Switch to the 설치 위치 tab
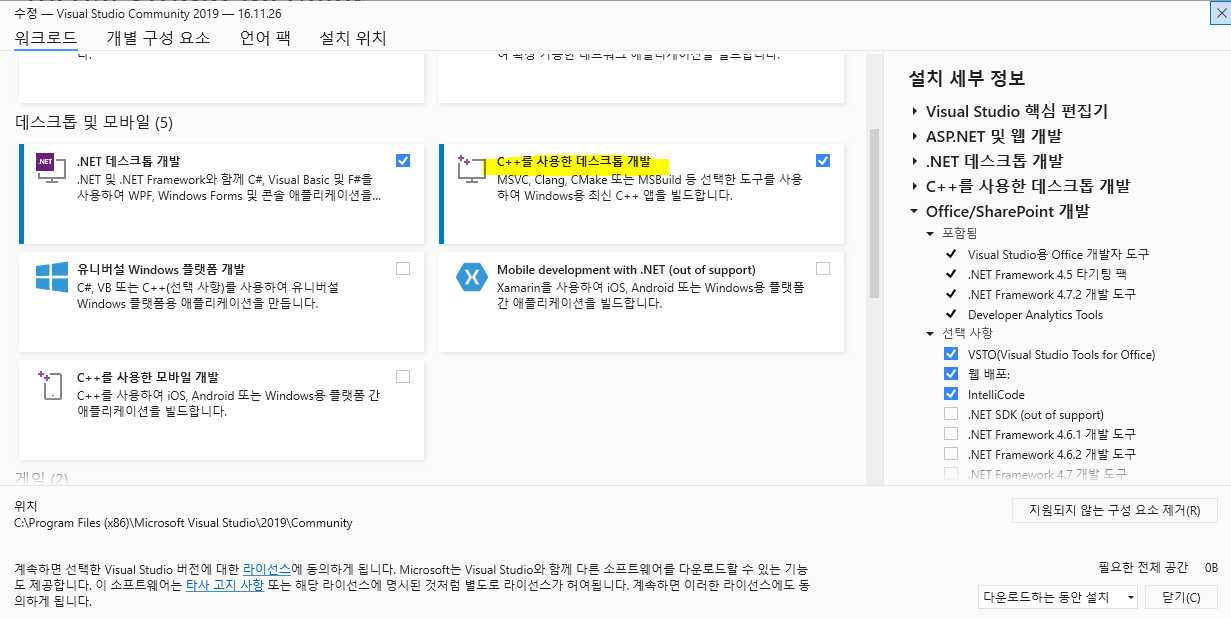 353,38
